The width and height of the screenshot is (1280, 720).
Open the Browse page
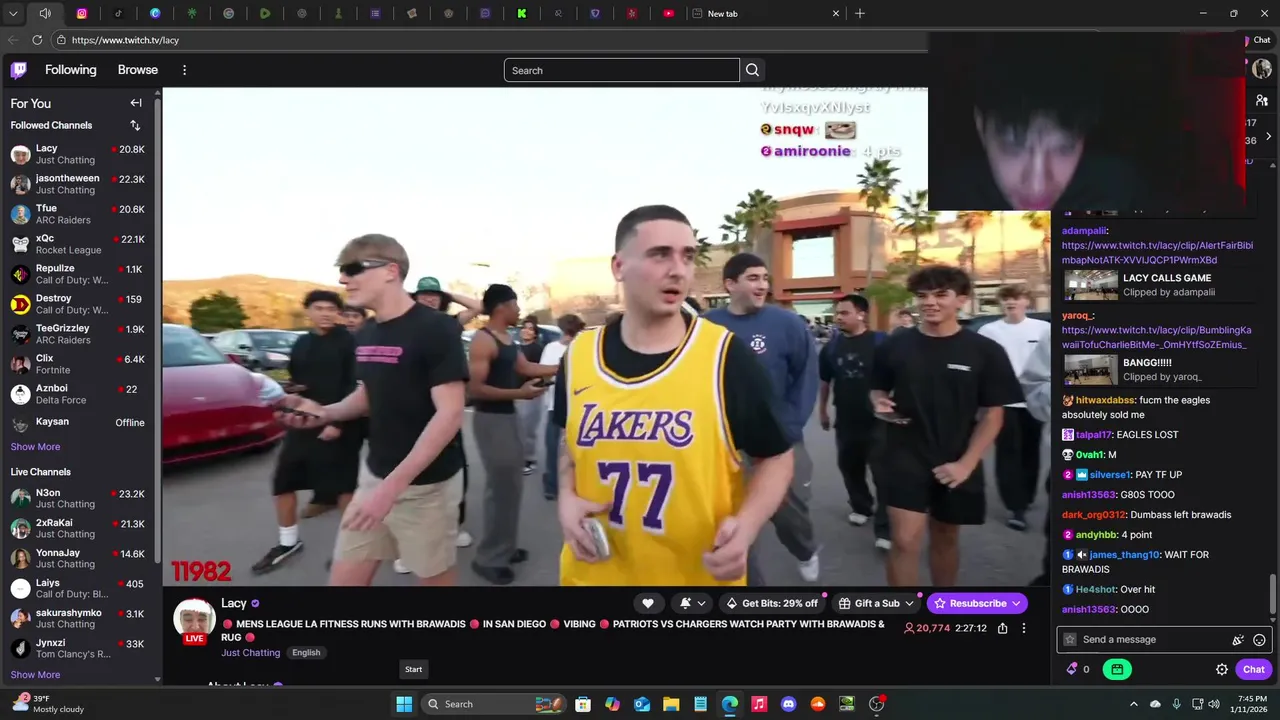(138, 70)
